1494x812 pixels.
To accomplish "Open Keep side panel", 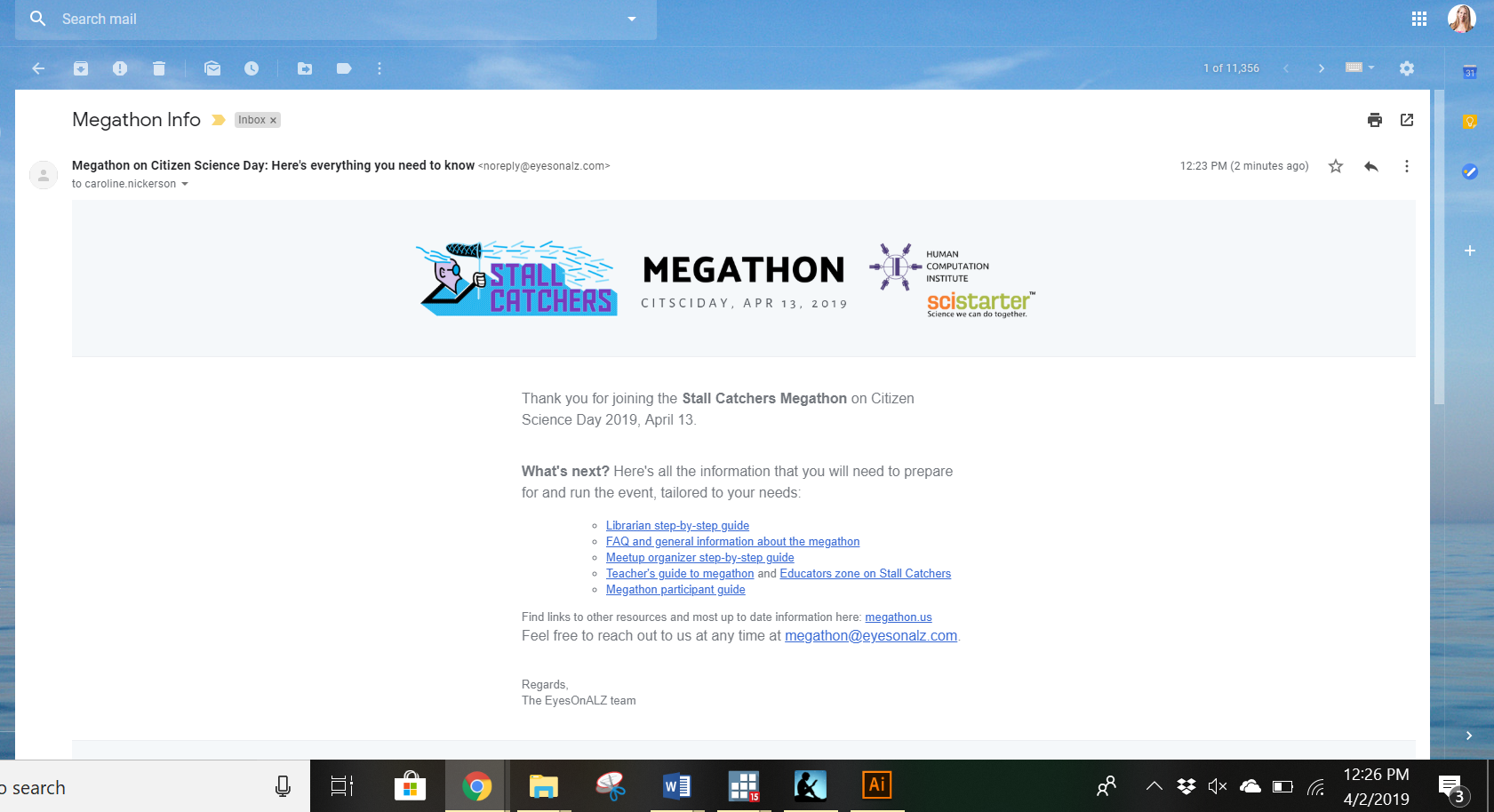I will [1470, 122].
